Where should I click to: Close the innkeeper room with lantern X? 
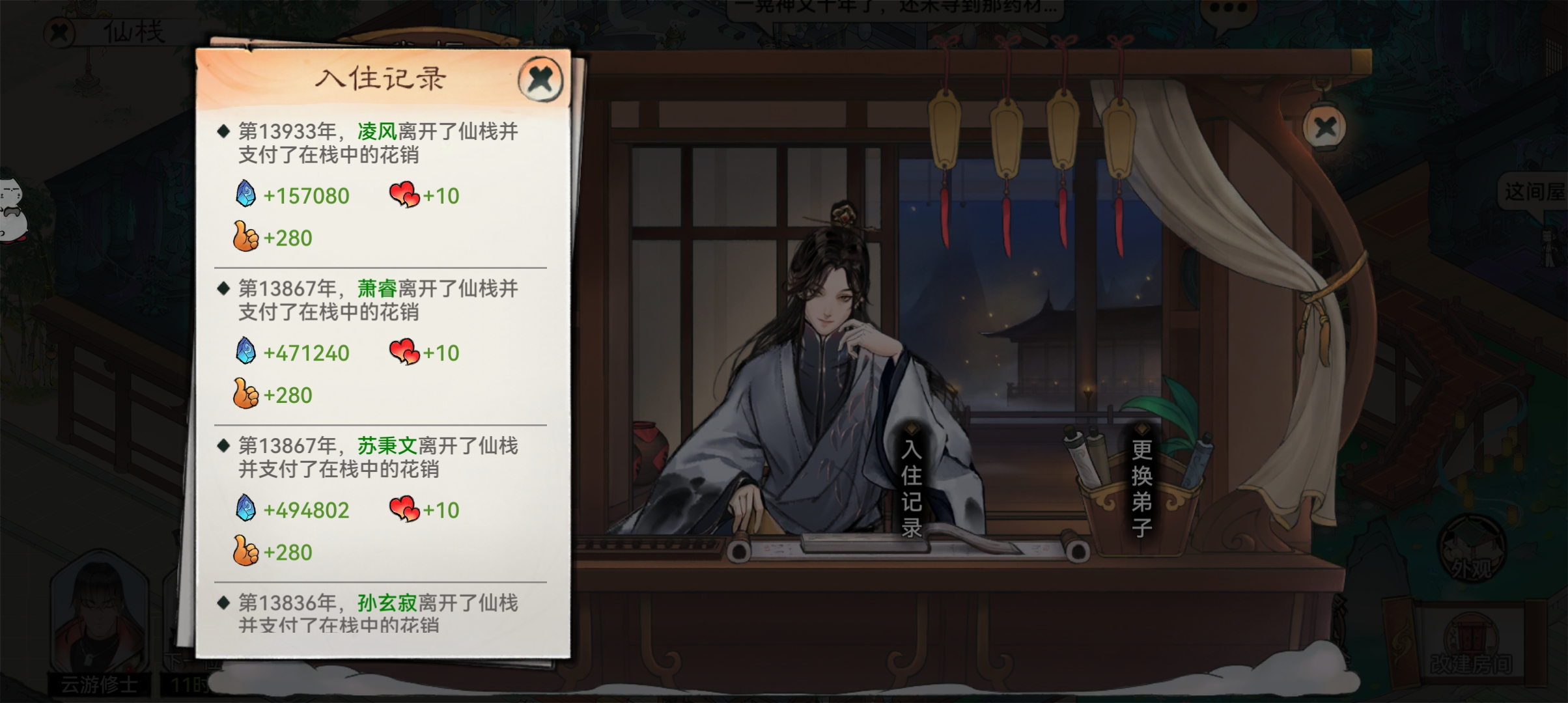(1324, 127)
